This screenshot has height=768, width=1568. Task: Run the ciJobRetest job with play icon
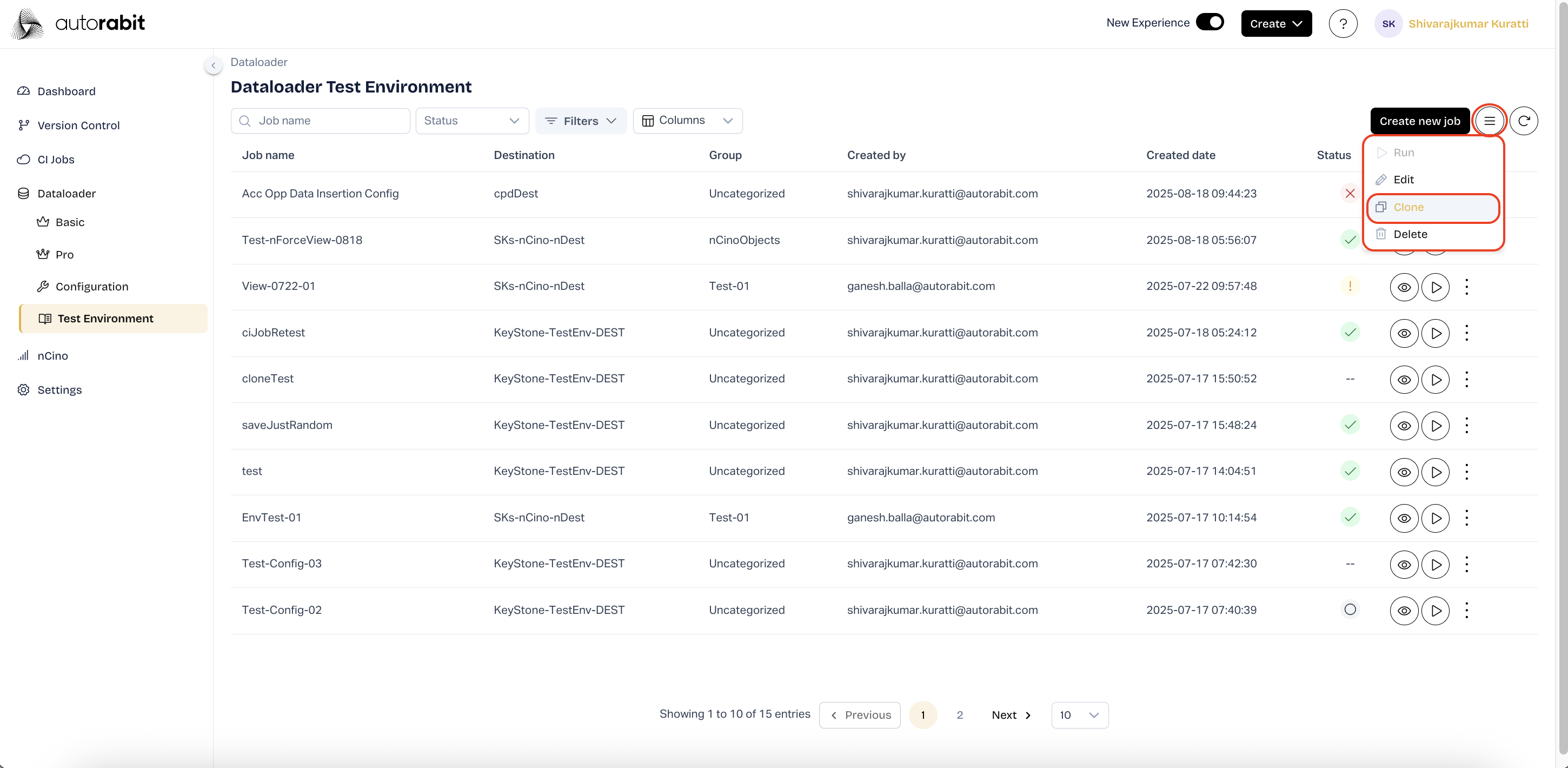point(1436,333)
